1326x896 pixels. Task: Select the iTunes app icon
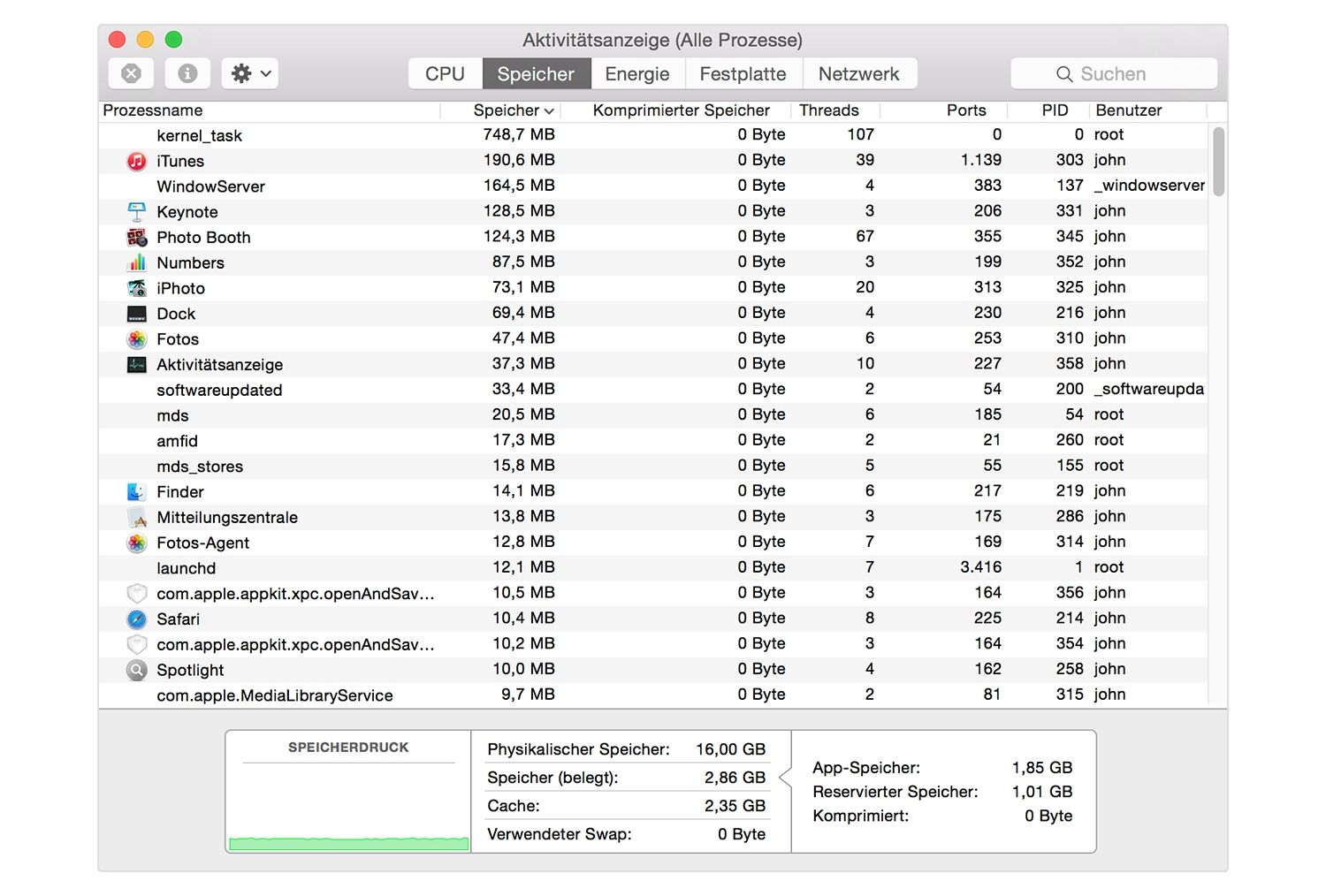pyautogui.click(x=136, y=161)
